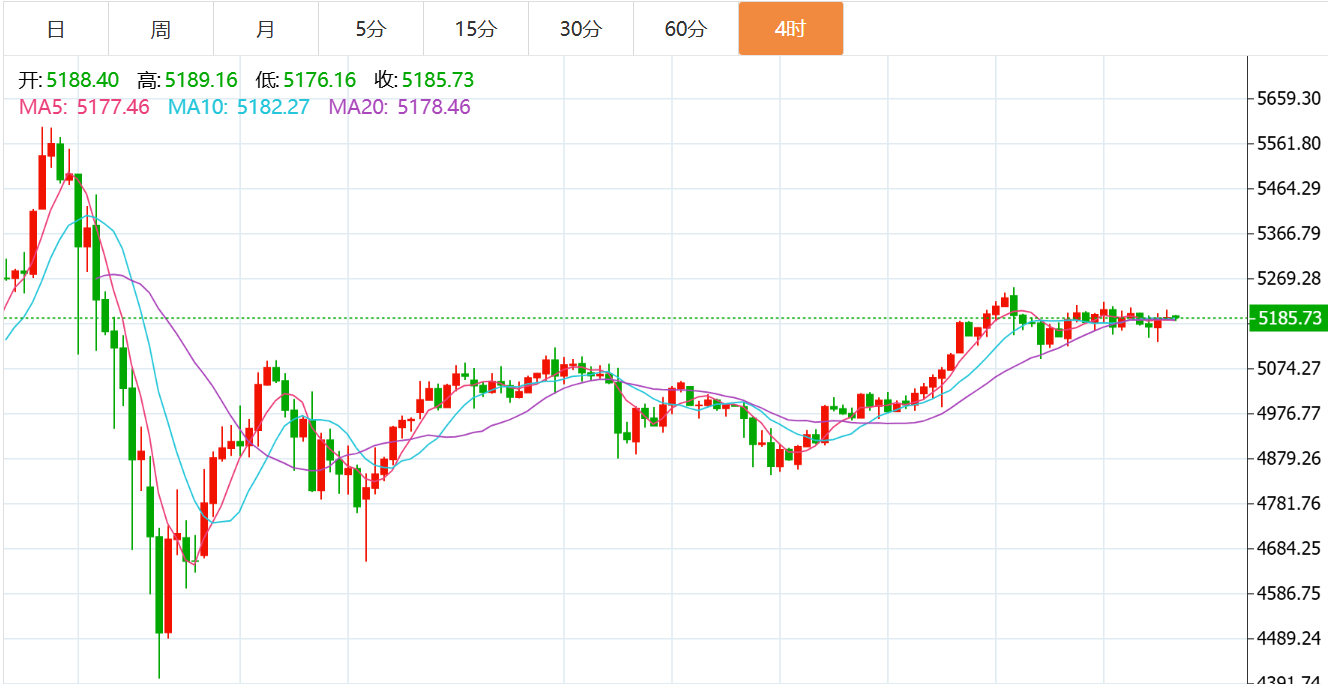Click the MA10 value 5182.27 label
This screenshot has width=1328, height=684.
click(239, 106)
